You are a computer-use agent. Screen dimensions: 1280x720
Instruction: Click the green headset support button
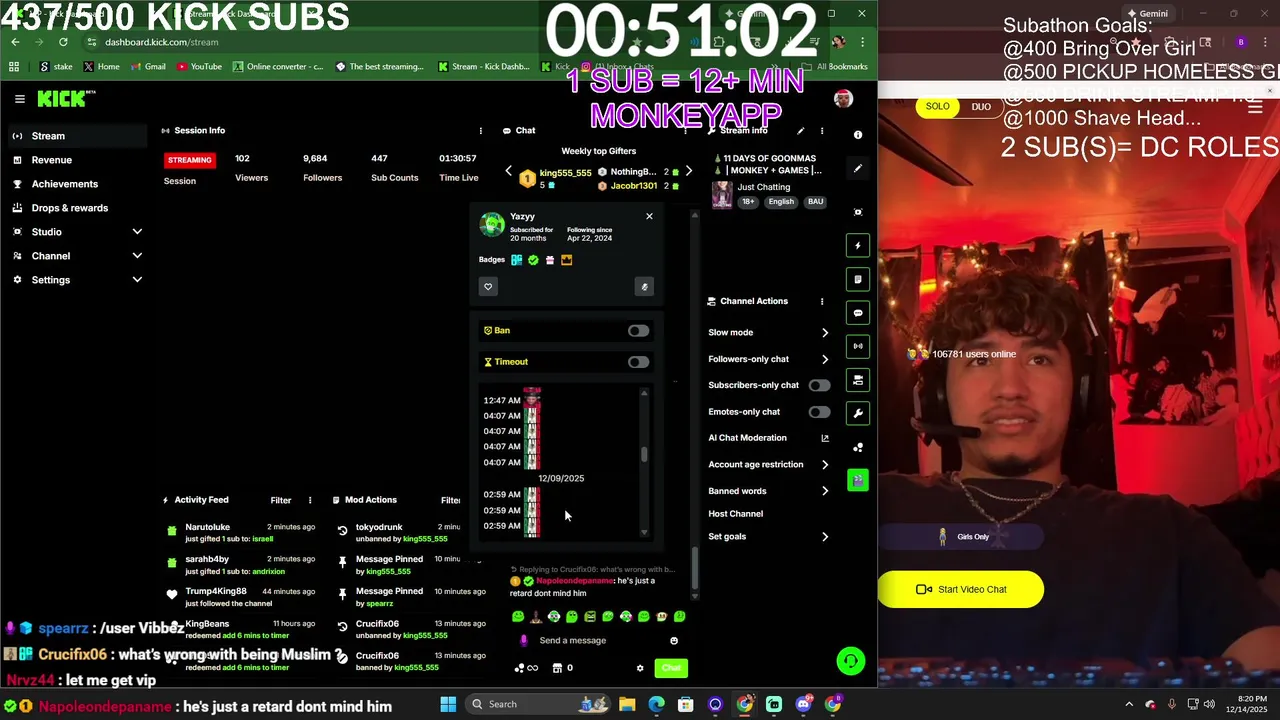tap(851, 660)
